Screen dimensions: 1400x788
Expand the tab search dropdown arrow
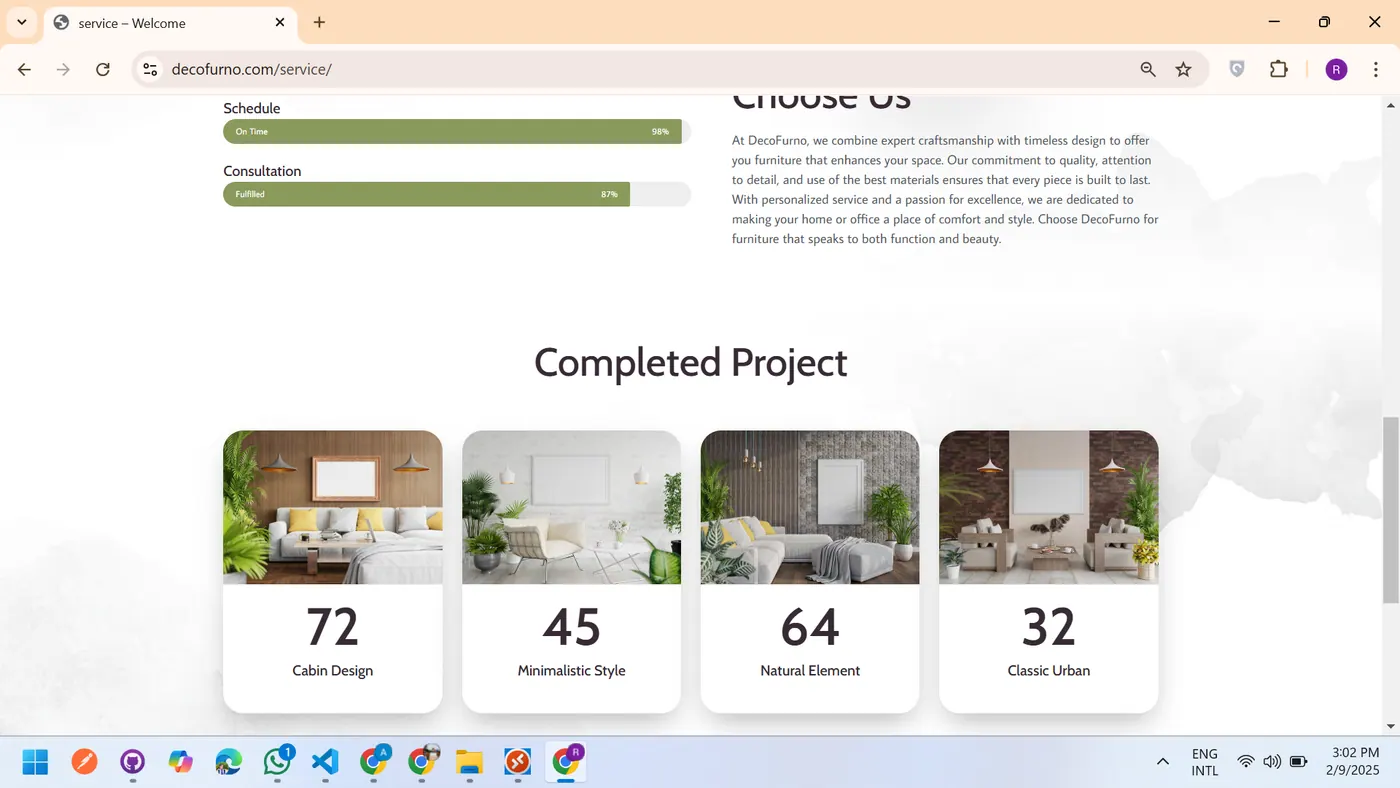tap(21, 22)
